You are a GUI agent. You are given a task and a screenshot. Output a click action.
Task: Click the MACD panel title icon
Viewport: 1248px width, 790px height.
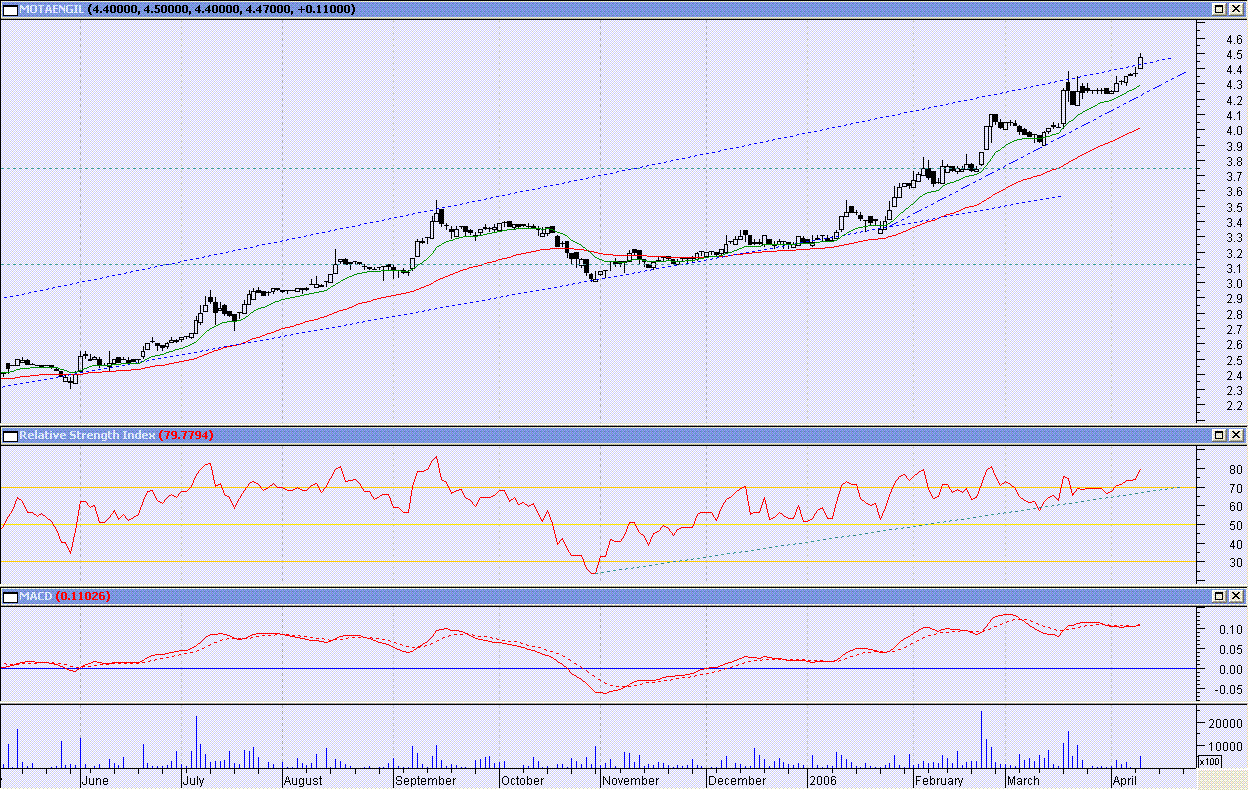pos(10,596)
